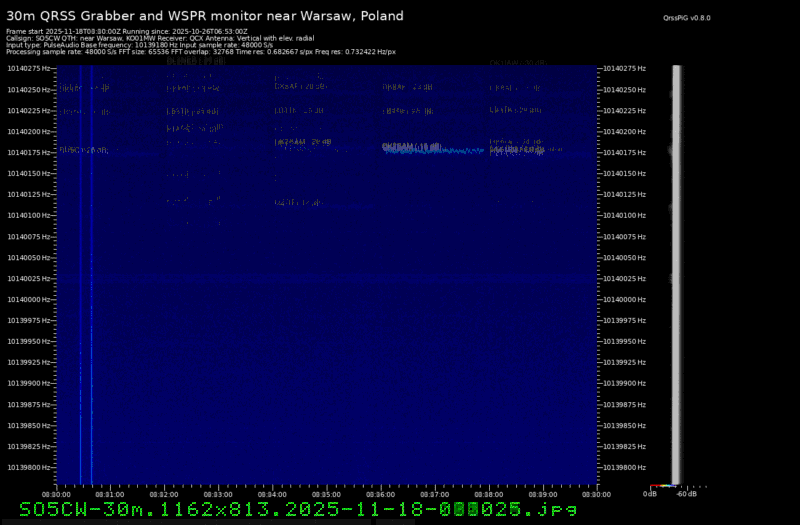Click '10140175 Hz' on the left frequency axis
The image size is (800, 525).
click(x=29, y=153)
